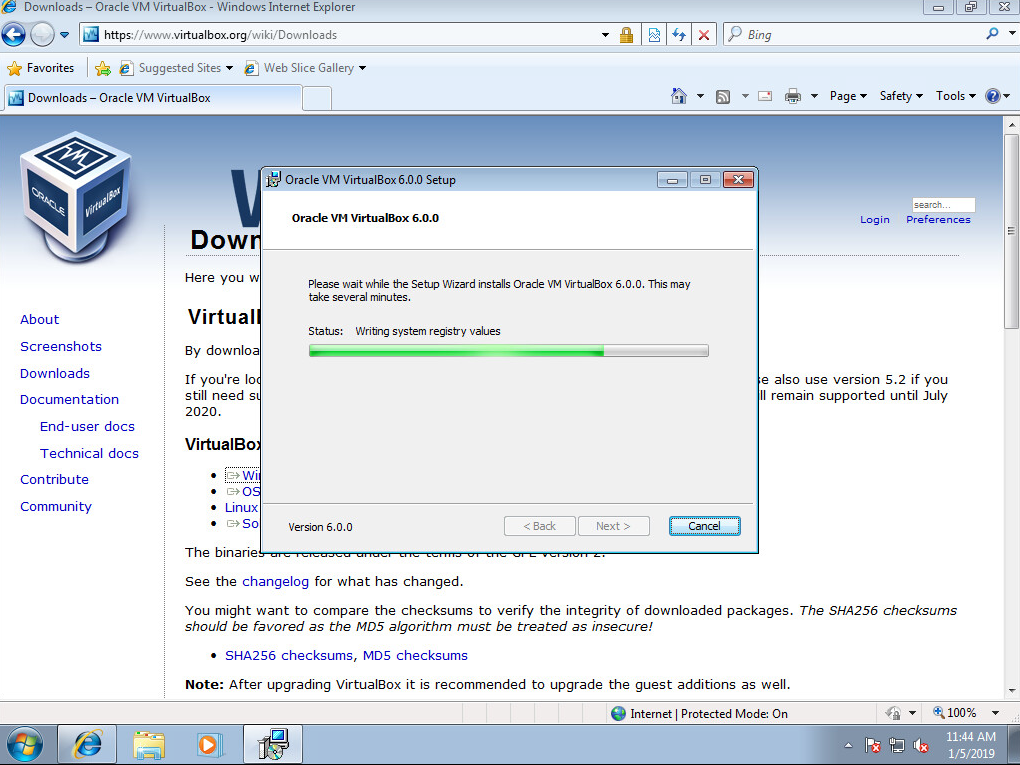Click the setup dialog title bar icon
The width and height of the screenshot is (1020, 765).
tap(274, 180)
